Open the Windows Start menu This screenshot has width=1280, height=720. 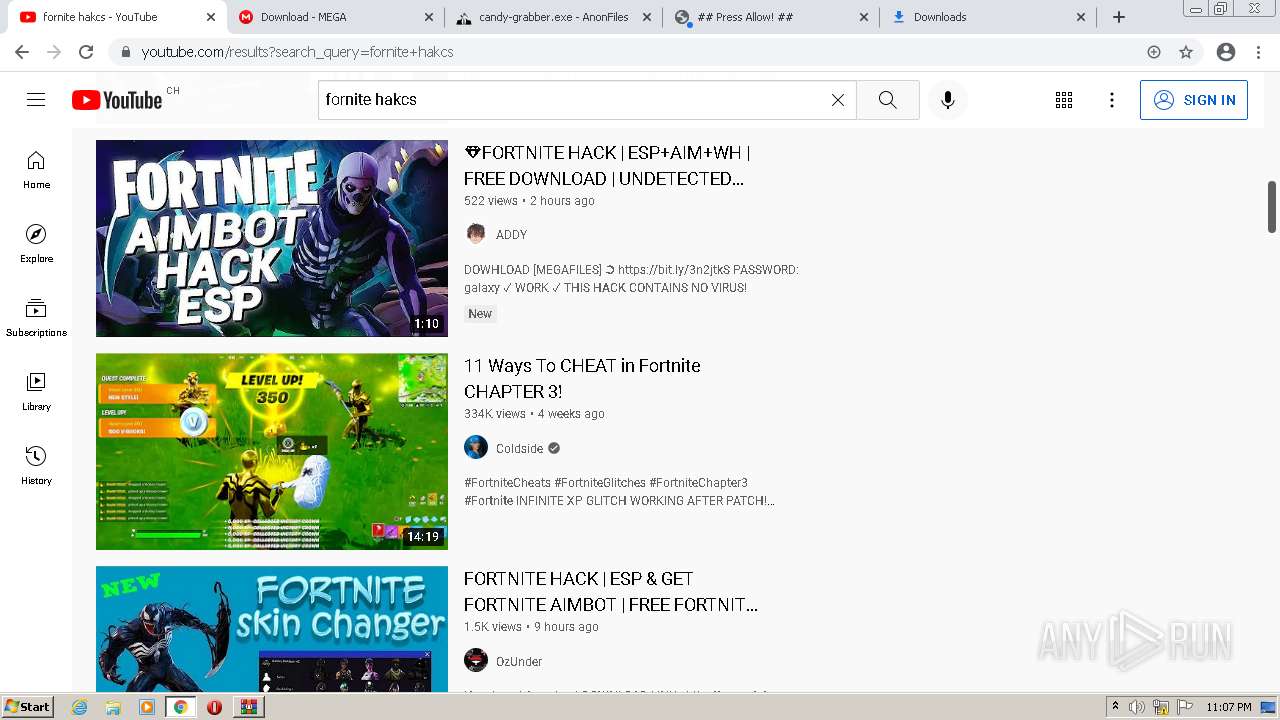click(x=27, y=707)
